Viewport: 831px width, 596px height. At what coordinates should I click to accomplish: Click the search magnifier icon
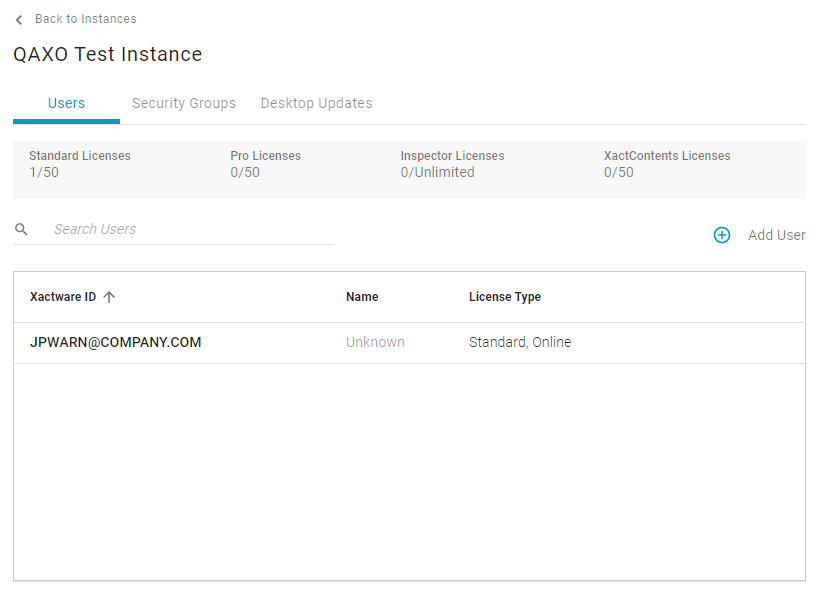[21, 229]
